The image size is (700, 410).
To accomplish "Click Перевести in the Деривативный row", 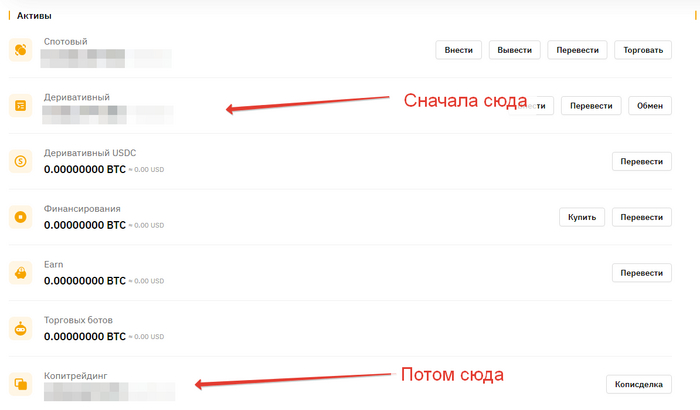I will click(591, 106).
